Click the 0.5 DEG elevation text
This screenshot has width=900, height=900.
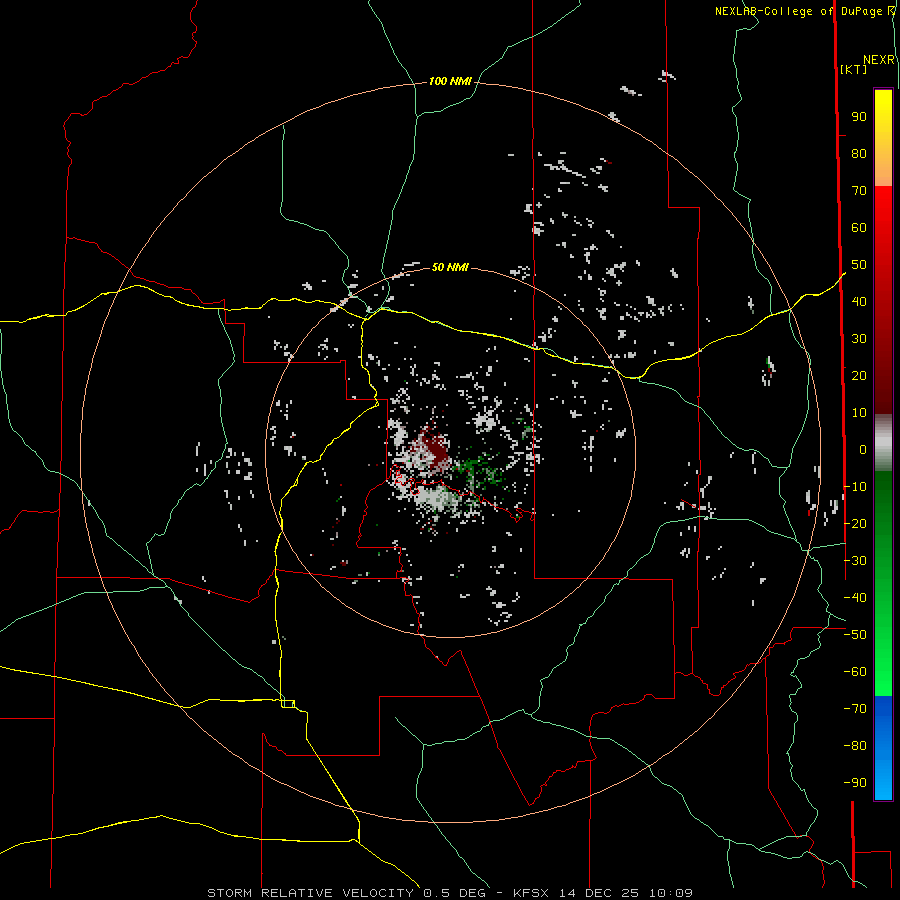pos(454,893)
